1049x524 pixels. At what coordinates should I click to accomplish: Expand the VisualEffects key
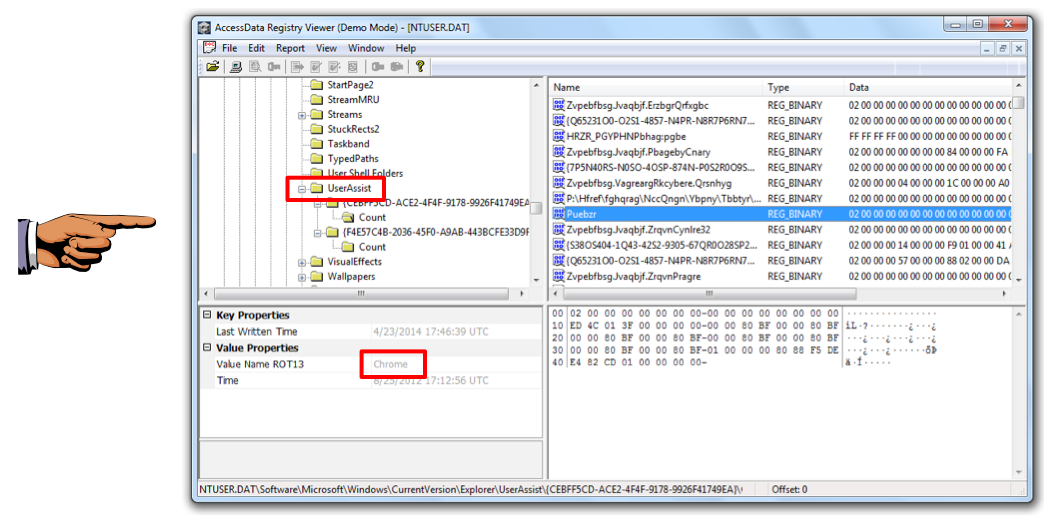pyautogui.click(x=302, y=262)
